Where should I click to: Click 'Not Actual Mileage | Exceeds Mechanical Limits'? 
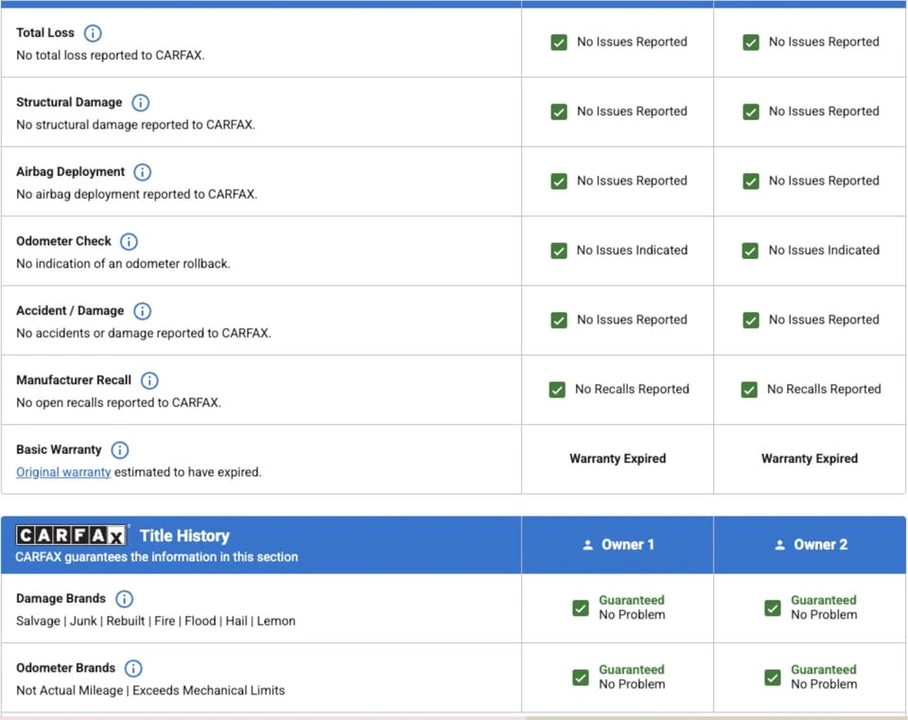click(151, 690)
